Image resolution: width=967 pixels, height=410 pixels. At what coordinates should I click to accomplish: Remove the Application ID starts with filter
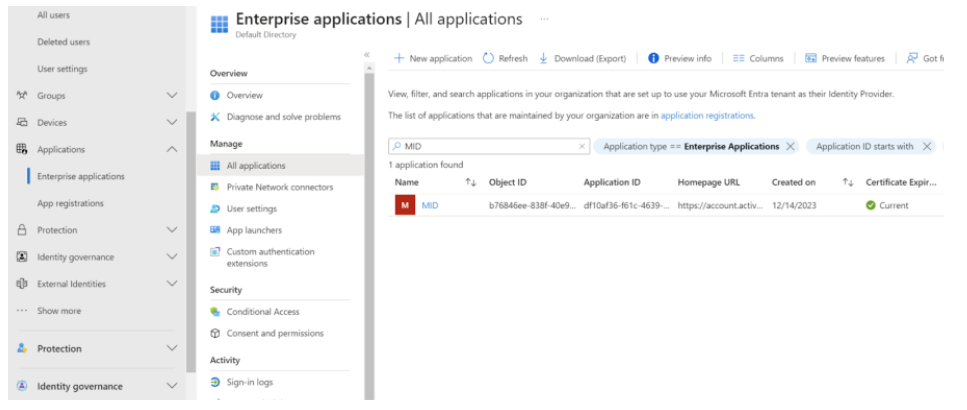click(926, 146)
